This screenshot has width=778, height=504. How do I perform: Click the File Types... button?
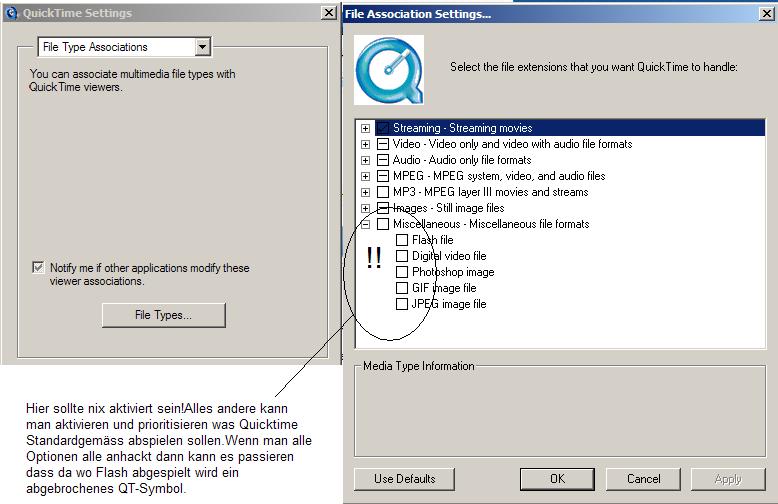tap(164, 315)
